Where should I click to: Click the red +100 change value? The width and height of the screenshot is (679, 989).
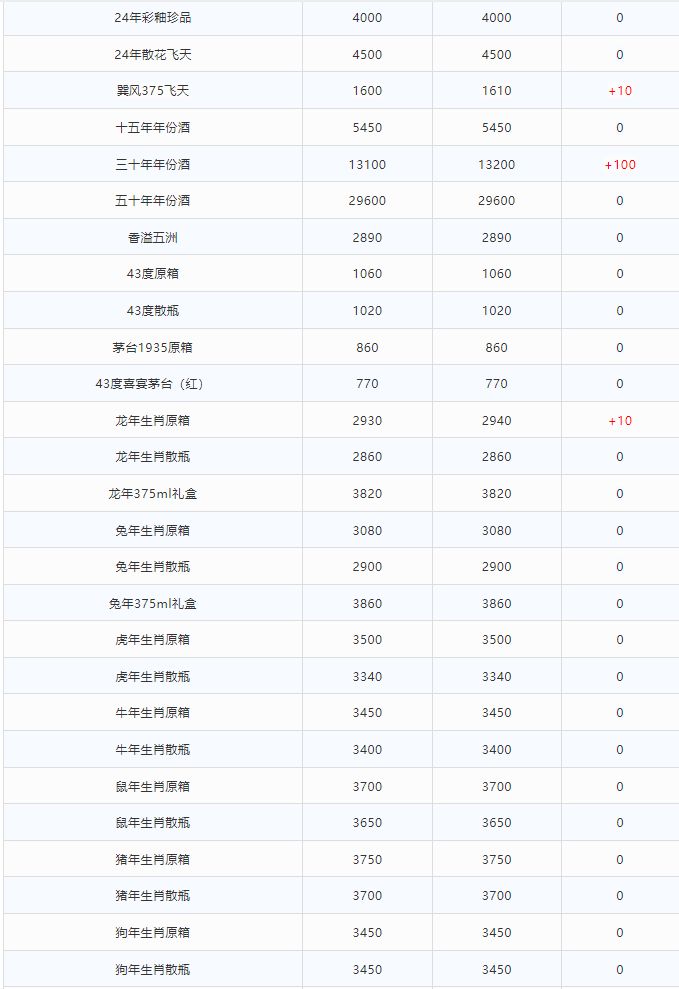point(620,165)
